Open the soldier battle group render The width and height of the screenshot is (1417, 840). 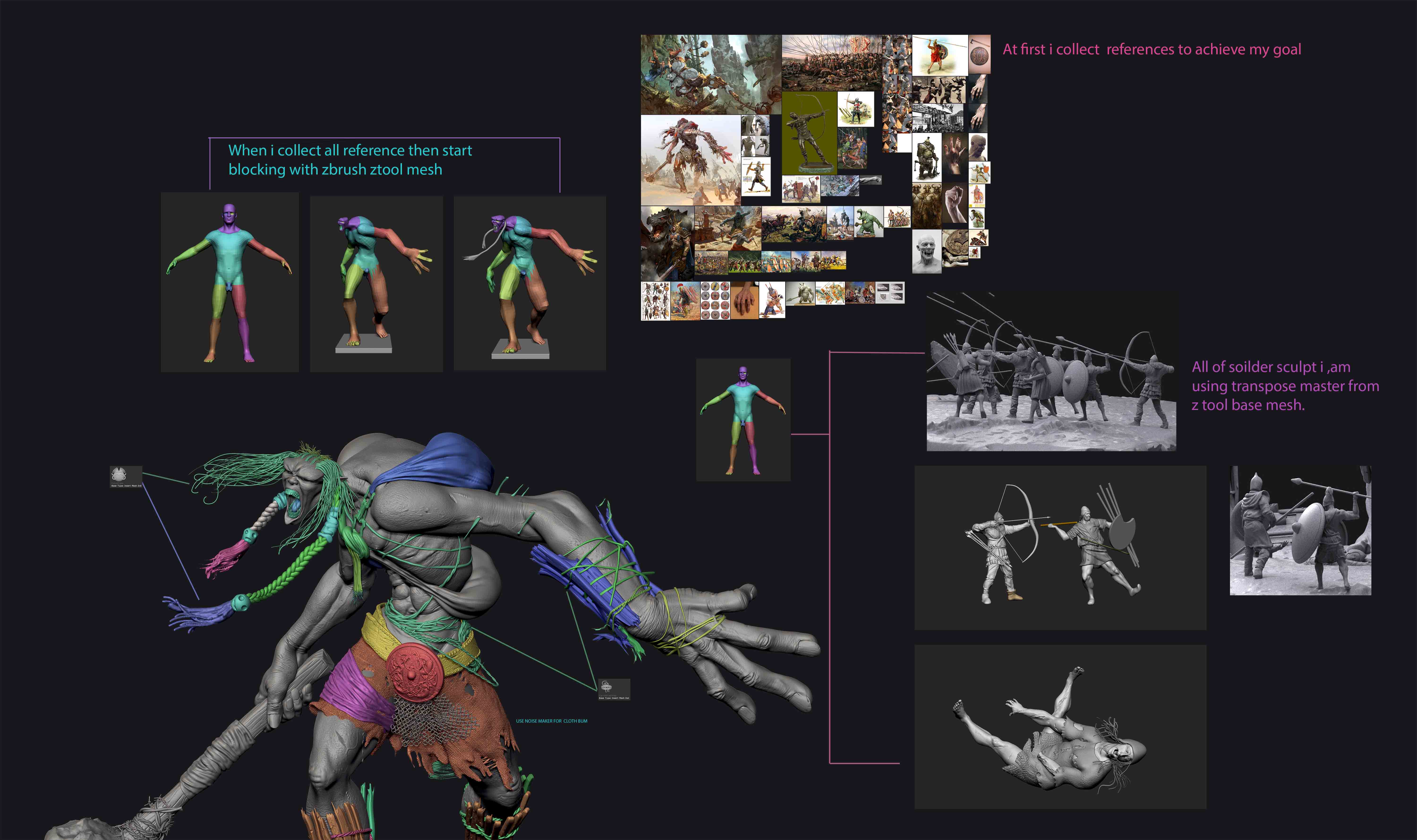1051,371
